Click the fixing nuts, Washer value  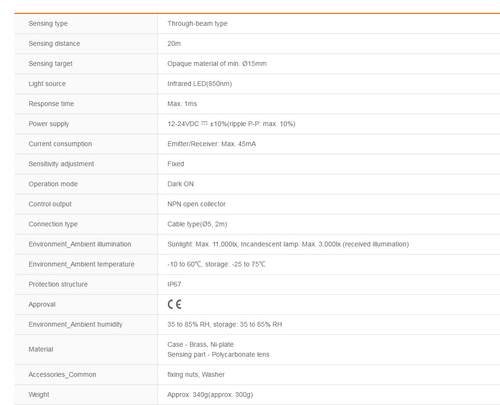pyautogui.click(x=196, y=375)
